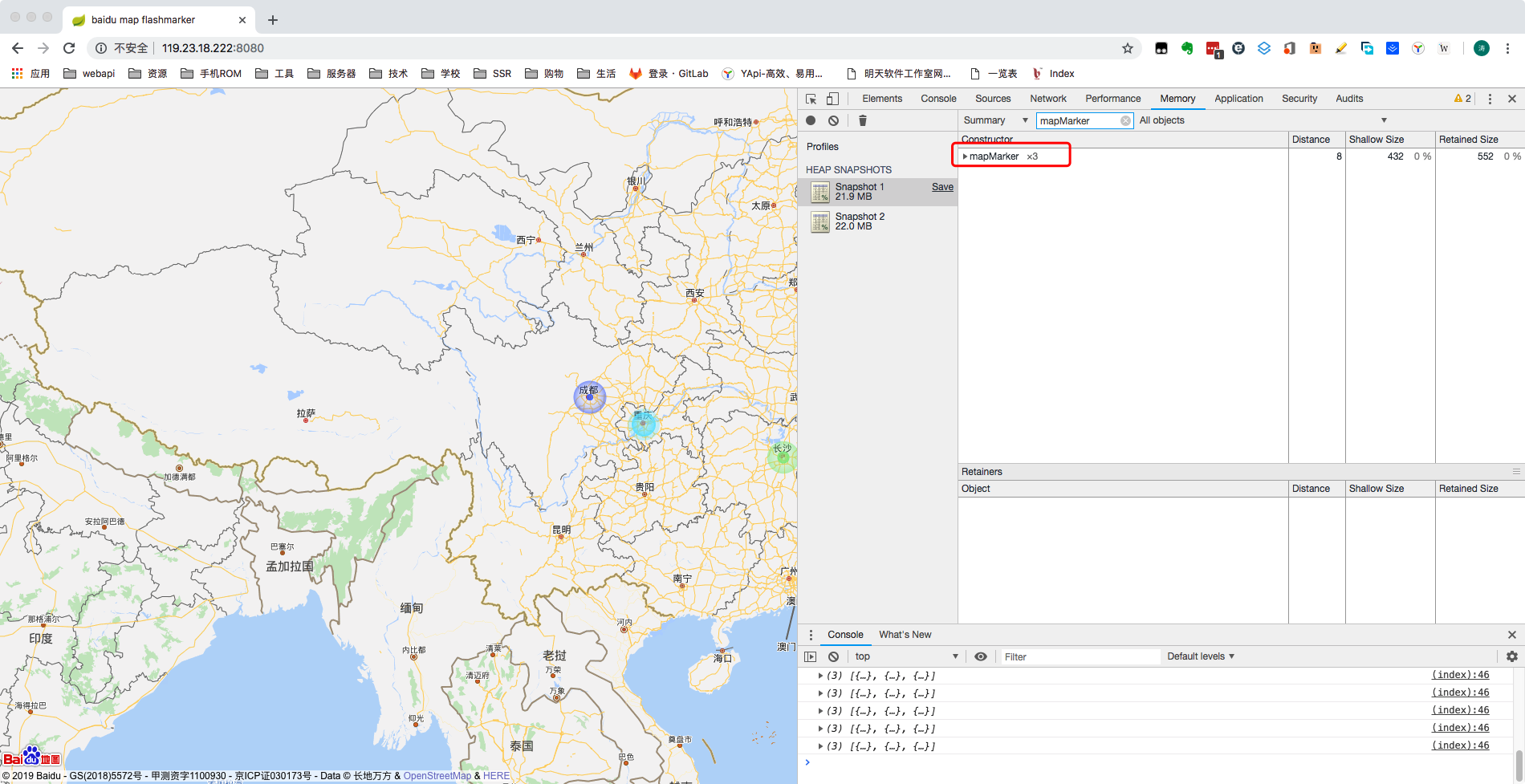1525x784 pixels.
Task: Click the show console sidebar icon
Action: (x=811, y=656)
